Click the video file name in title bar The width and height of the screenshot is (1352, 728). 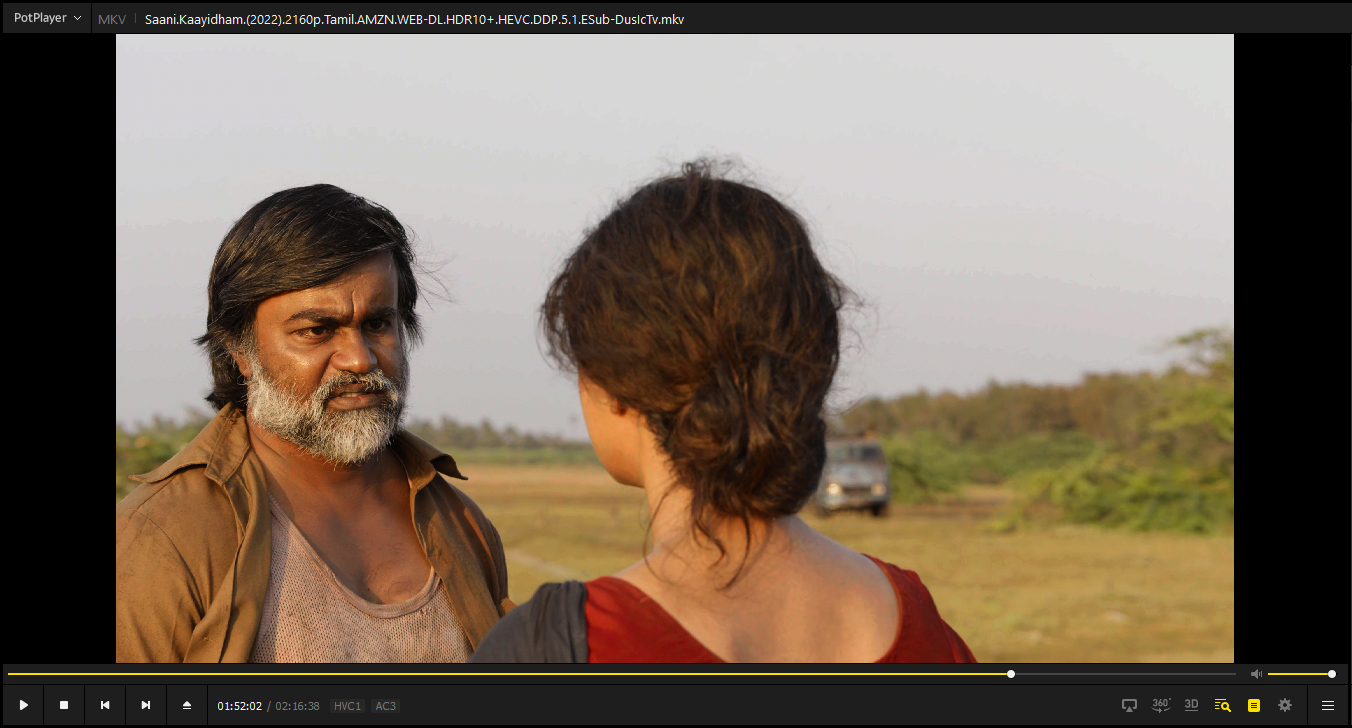pos(414,19)
